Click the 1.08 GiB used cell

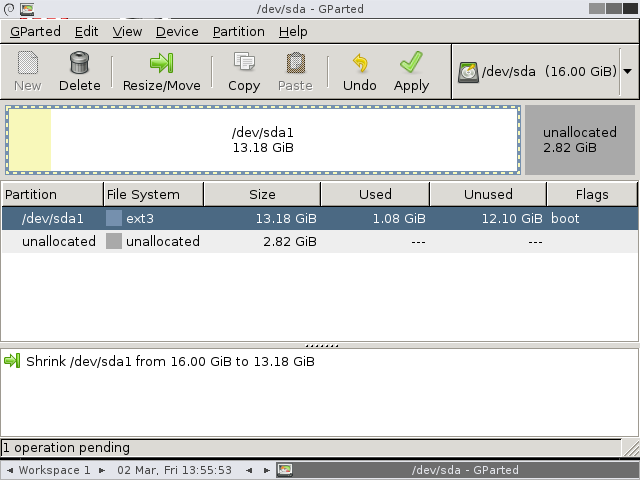399,218
